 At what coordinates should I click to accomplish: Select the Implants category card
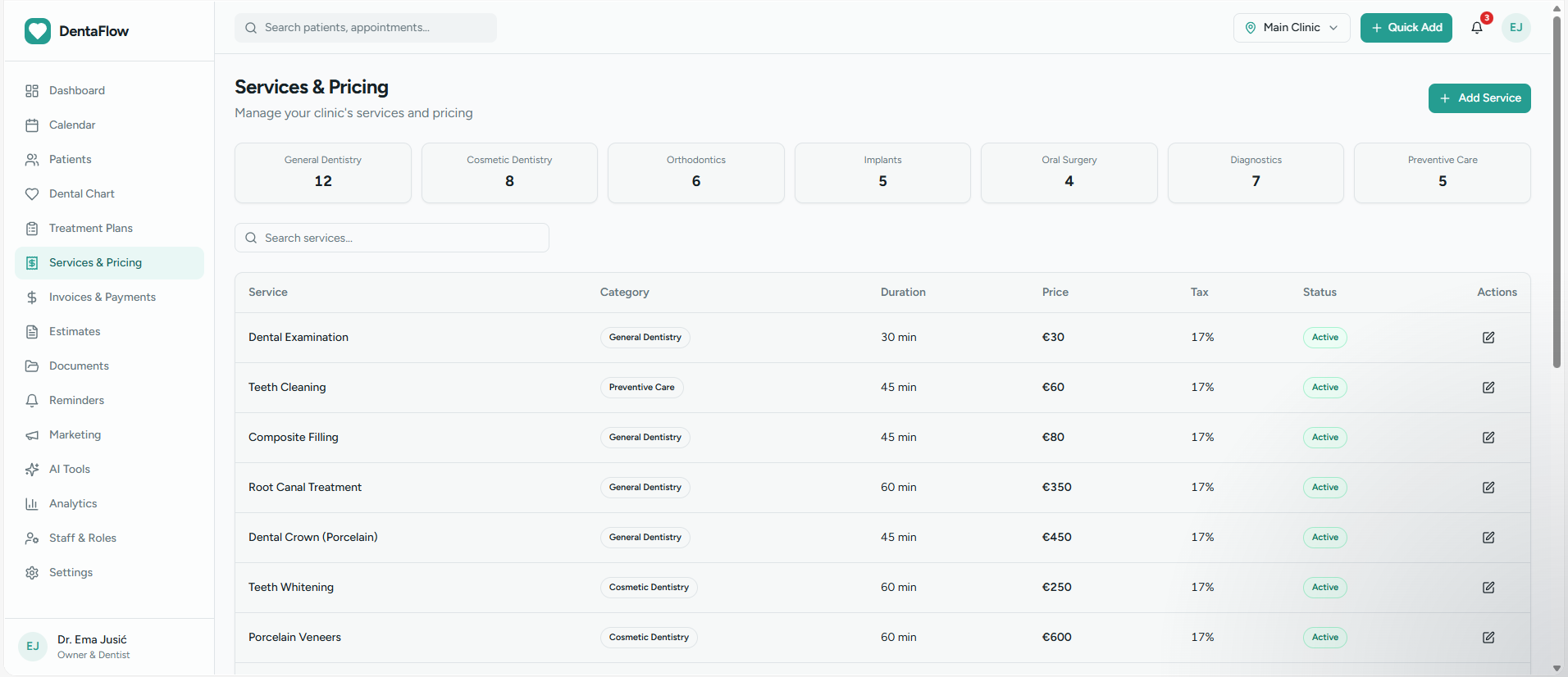click(x=882, y=173)
